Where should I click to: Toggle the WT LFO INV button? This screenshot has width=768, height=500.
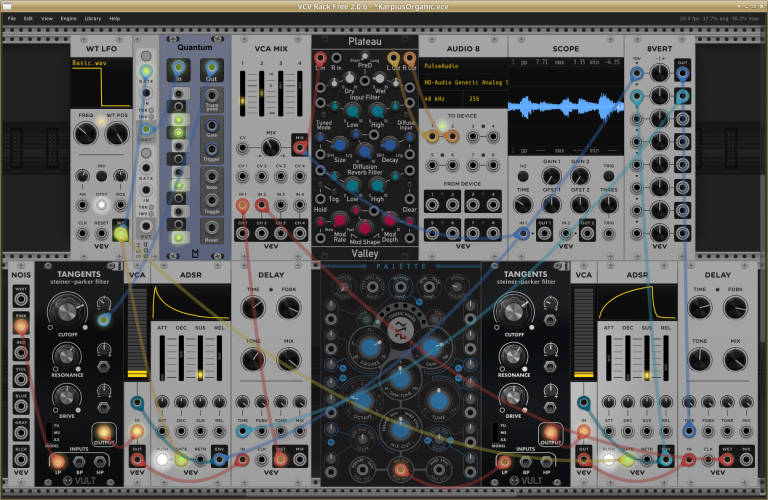[101, 175]
